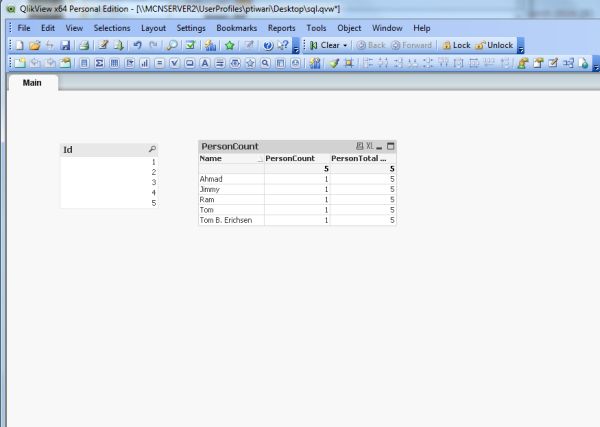The width and height of the screenshot is (600, 427).
Task: Print using the printer icon
Action: click(x=84, y=45)
